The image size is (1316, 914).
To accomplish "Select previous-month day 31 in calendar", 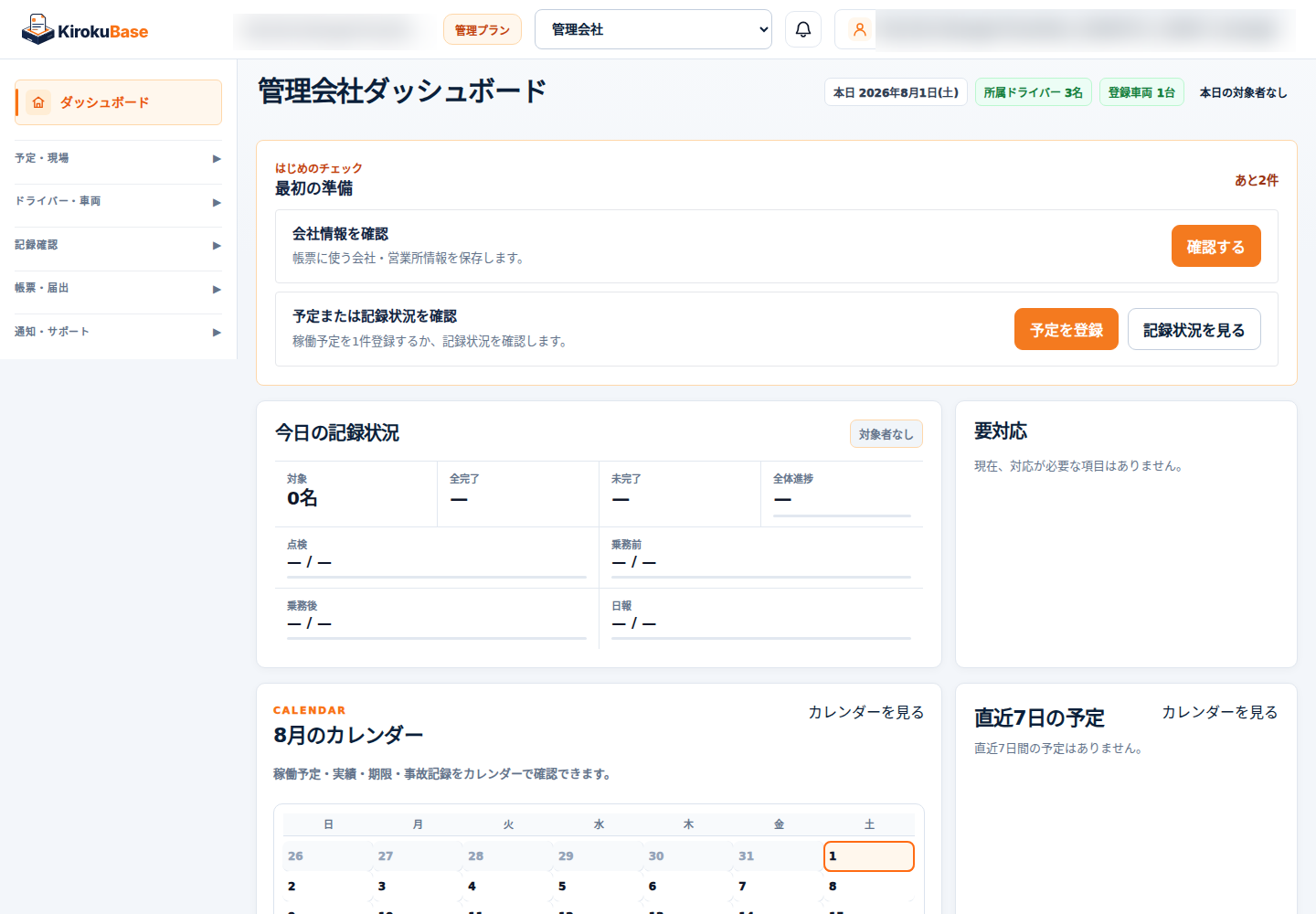I will pos(779,856).
